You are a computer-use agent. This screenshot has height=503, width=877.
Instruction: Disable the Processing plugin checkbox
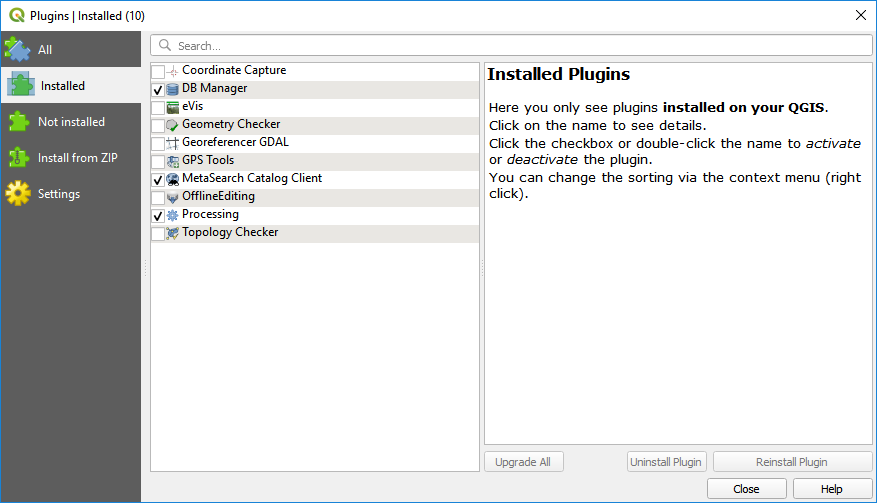click(x=158, y=216)
